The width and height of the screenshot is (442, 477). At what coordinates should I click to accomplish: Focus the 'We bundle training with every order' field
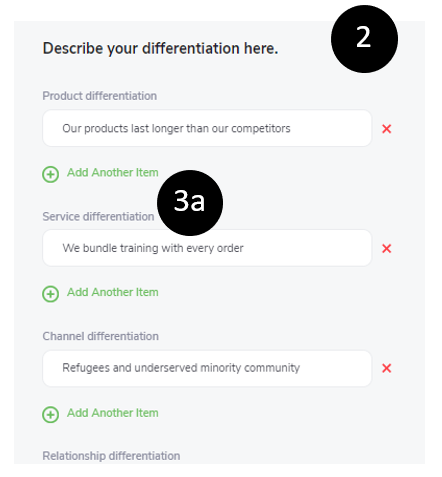[x=207, y=248]
